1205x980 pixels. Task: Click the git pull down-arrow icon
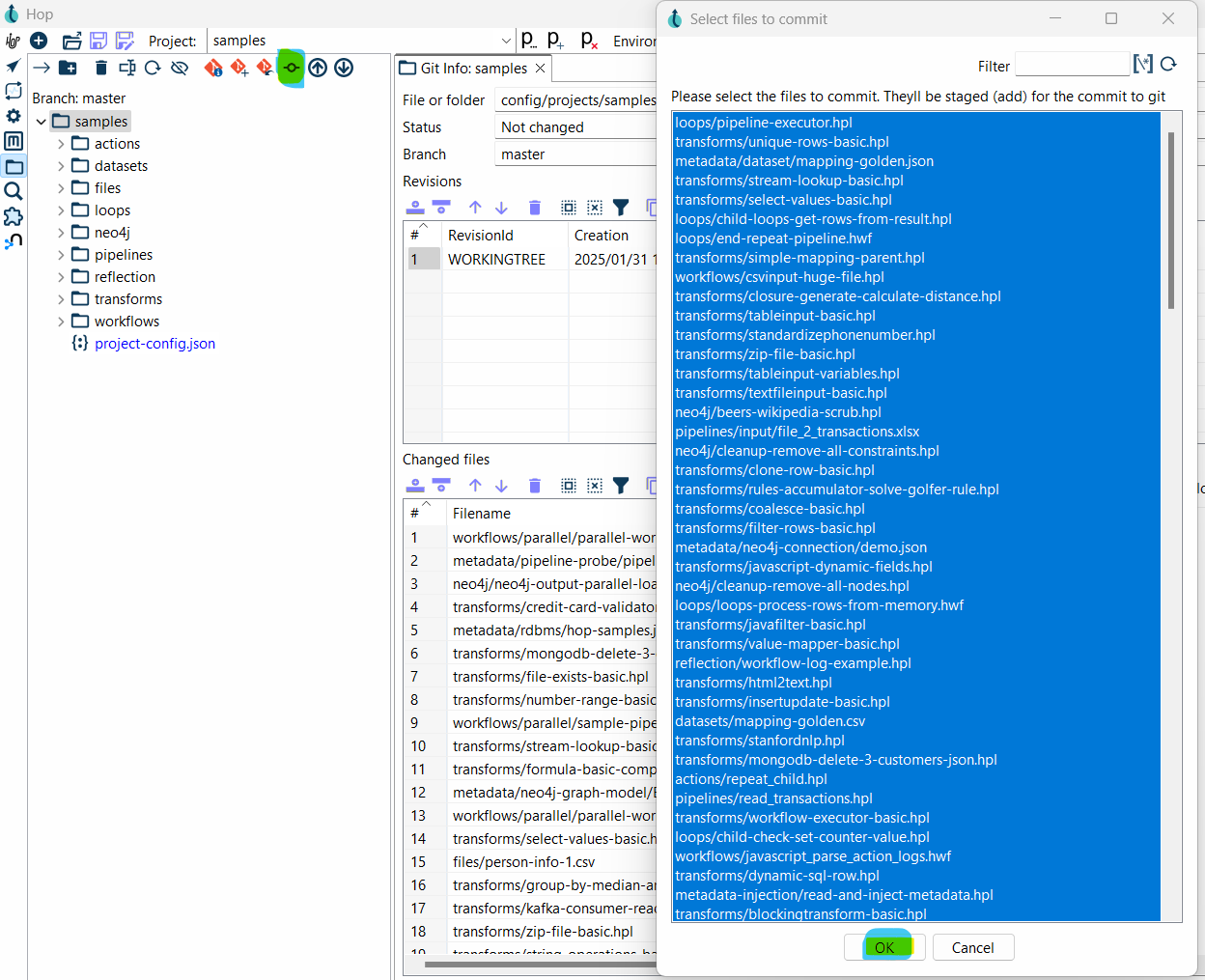click(344, 68)
